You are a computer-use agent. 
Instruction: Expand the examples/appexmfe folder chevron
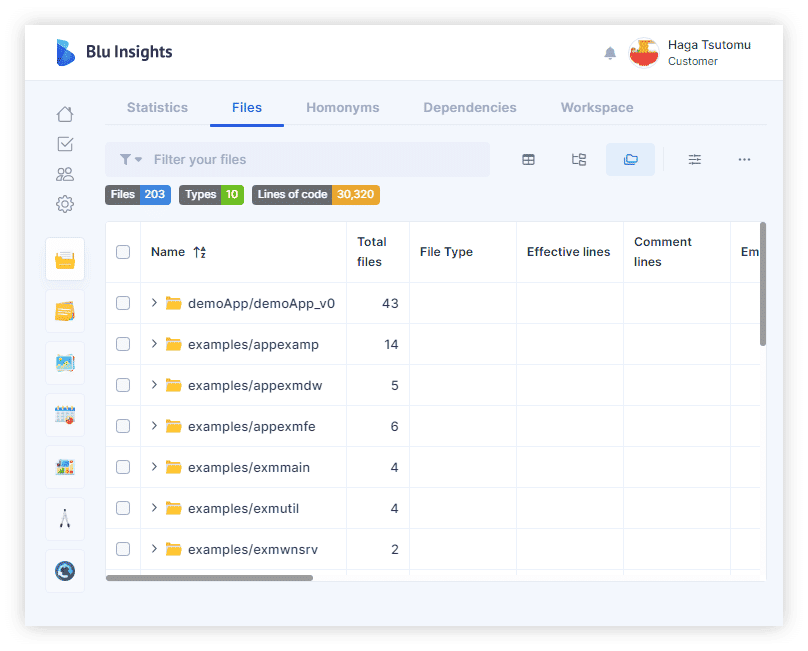[154, 426]
